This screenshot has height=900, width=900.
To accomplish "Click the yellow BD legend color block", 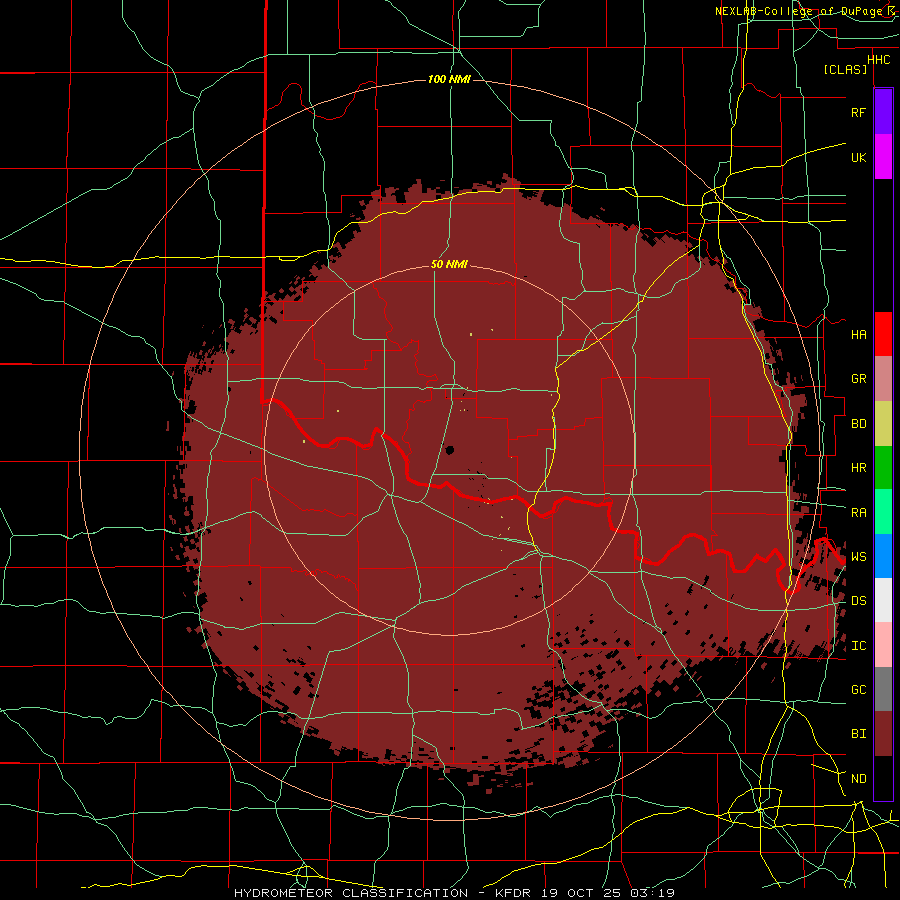I will tap(883, 424).
